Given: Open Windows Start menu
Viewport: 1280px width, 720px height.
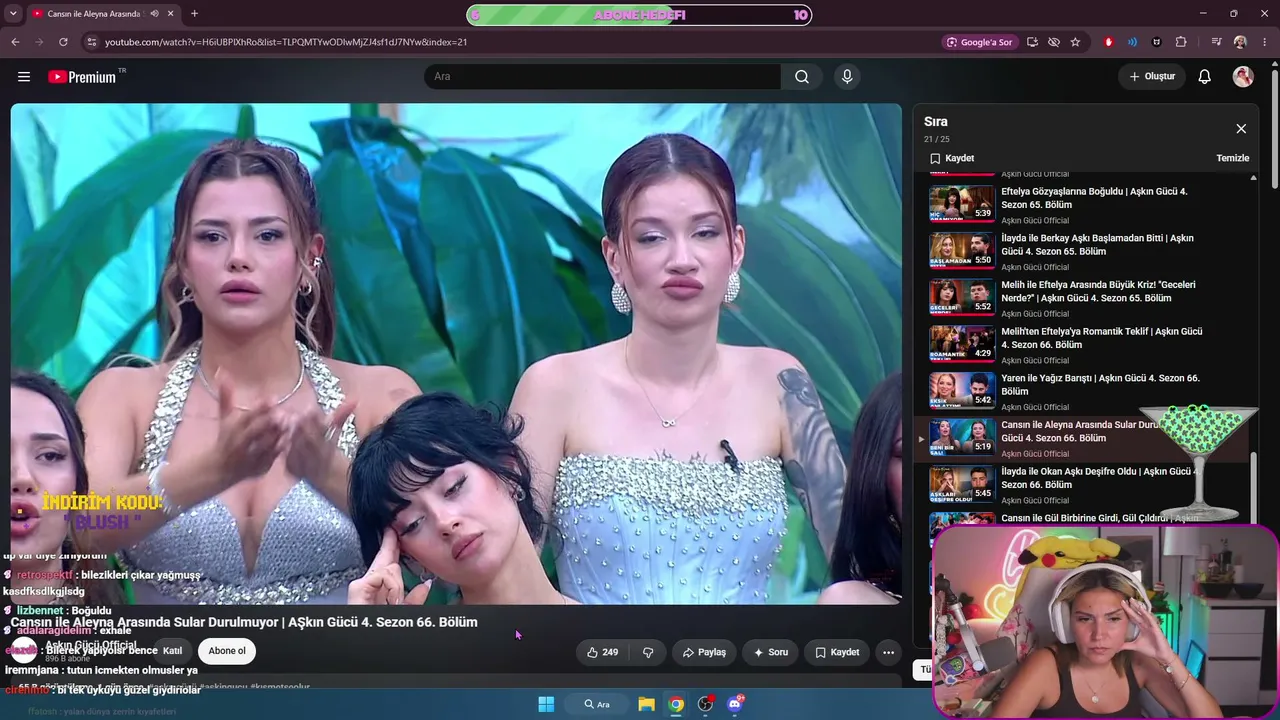Looking at the screenshot, I should [546, 704].
